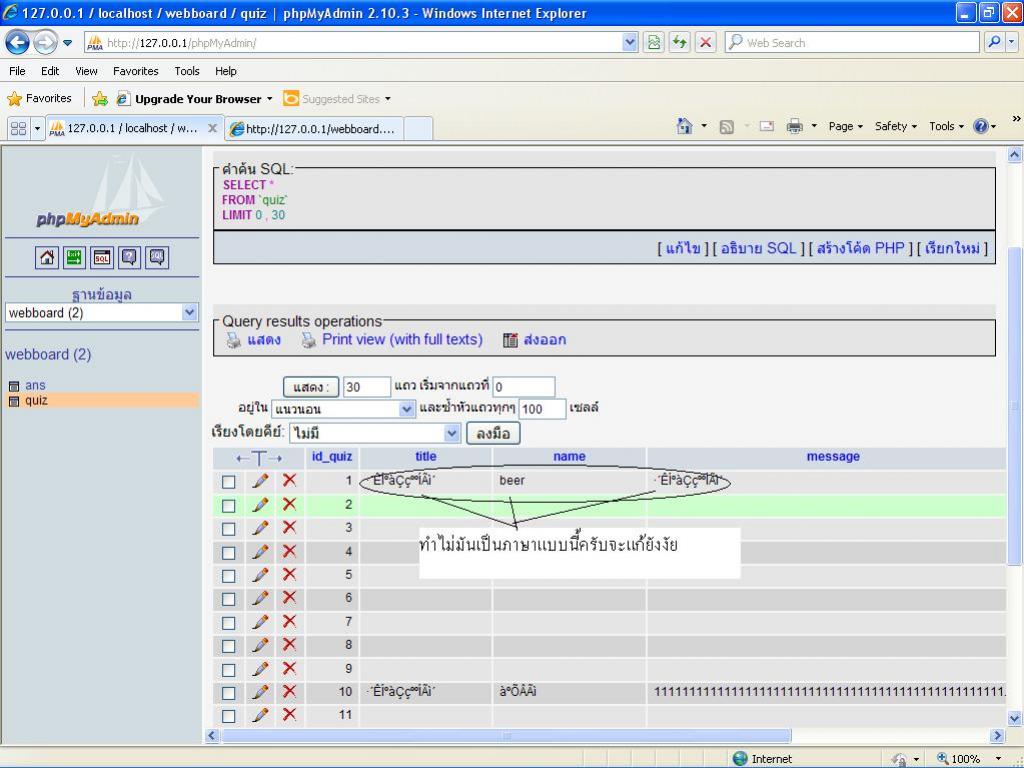Click the ส่งออก export link

pos(545,340)
